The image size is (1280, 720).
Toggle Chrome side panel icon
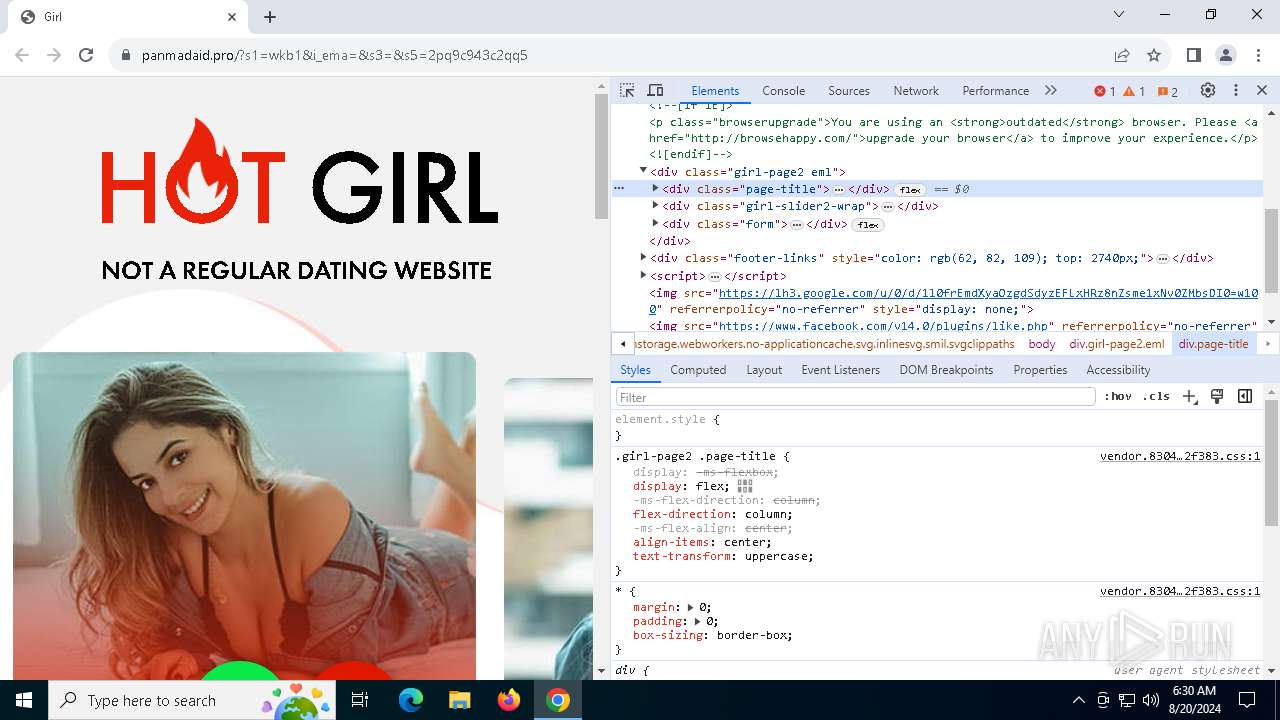(x=1194, y=55)
